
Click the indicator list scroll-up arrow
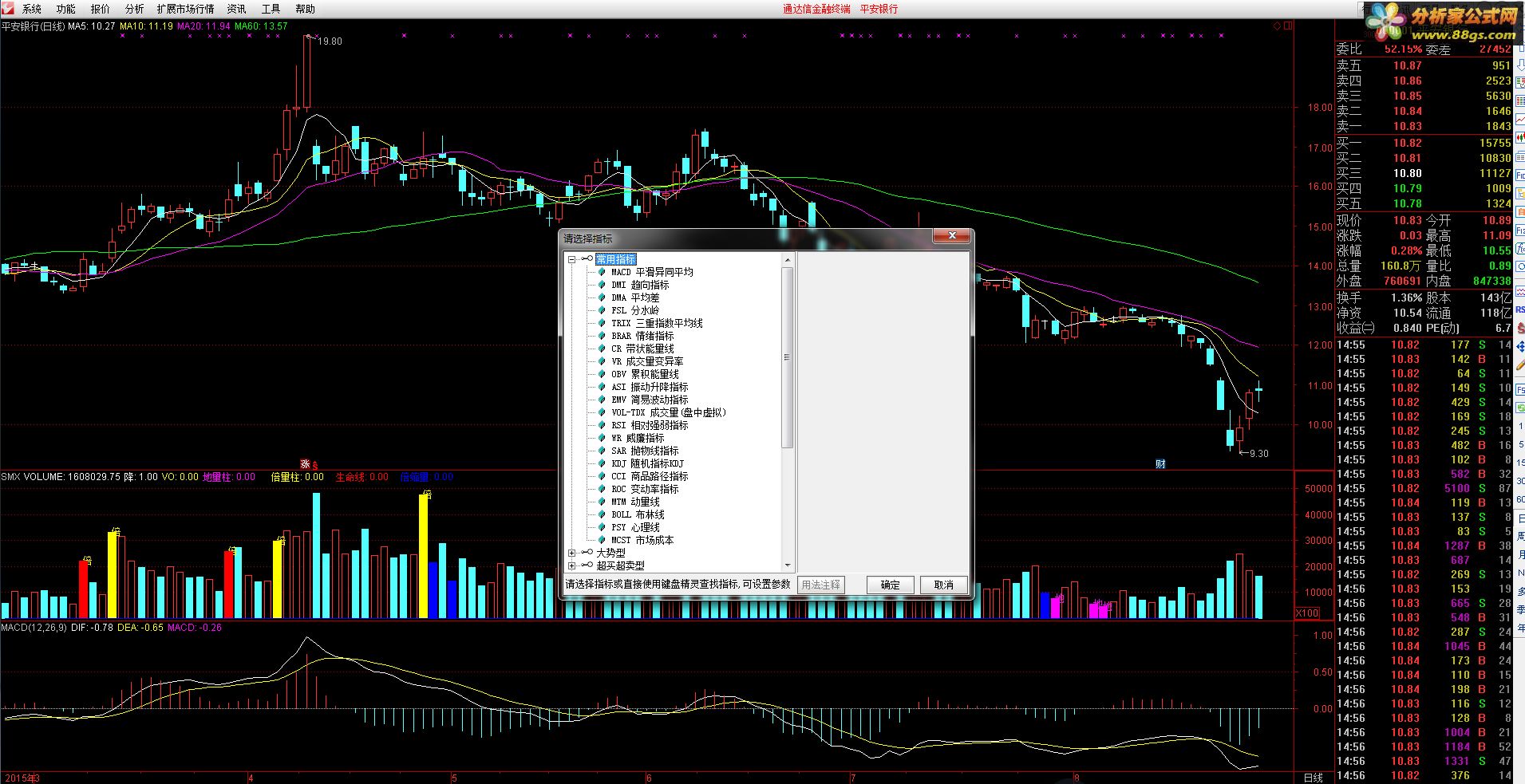click(788, 260)
